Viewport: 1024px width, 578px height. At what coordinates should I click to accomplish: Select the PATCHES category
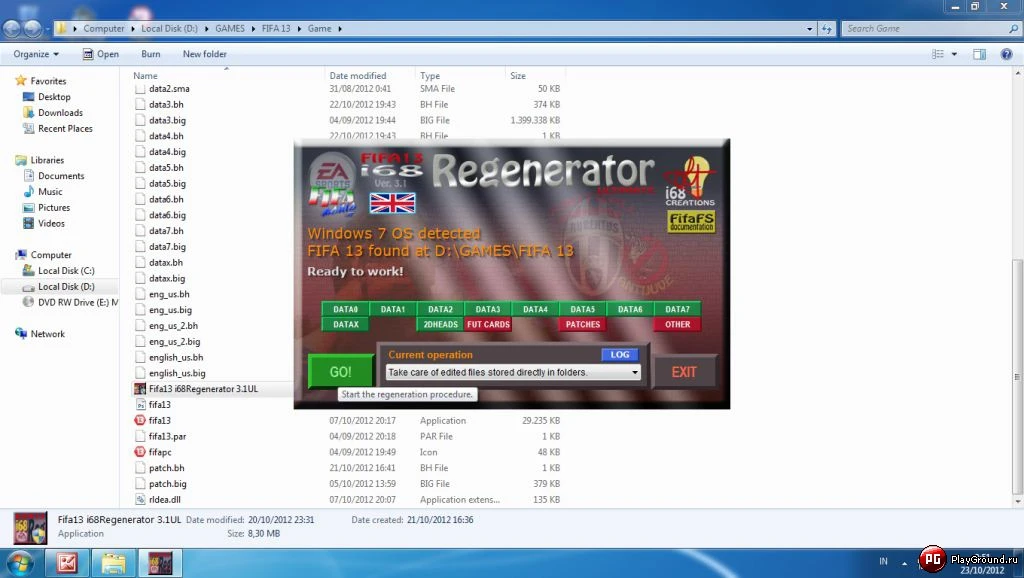click(582, 324)
